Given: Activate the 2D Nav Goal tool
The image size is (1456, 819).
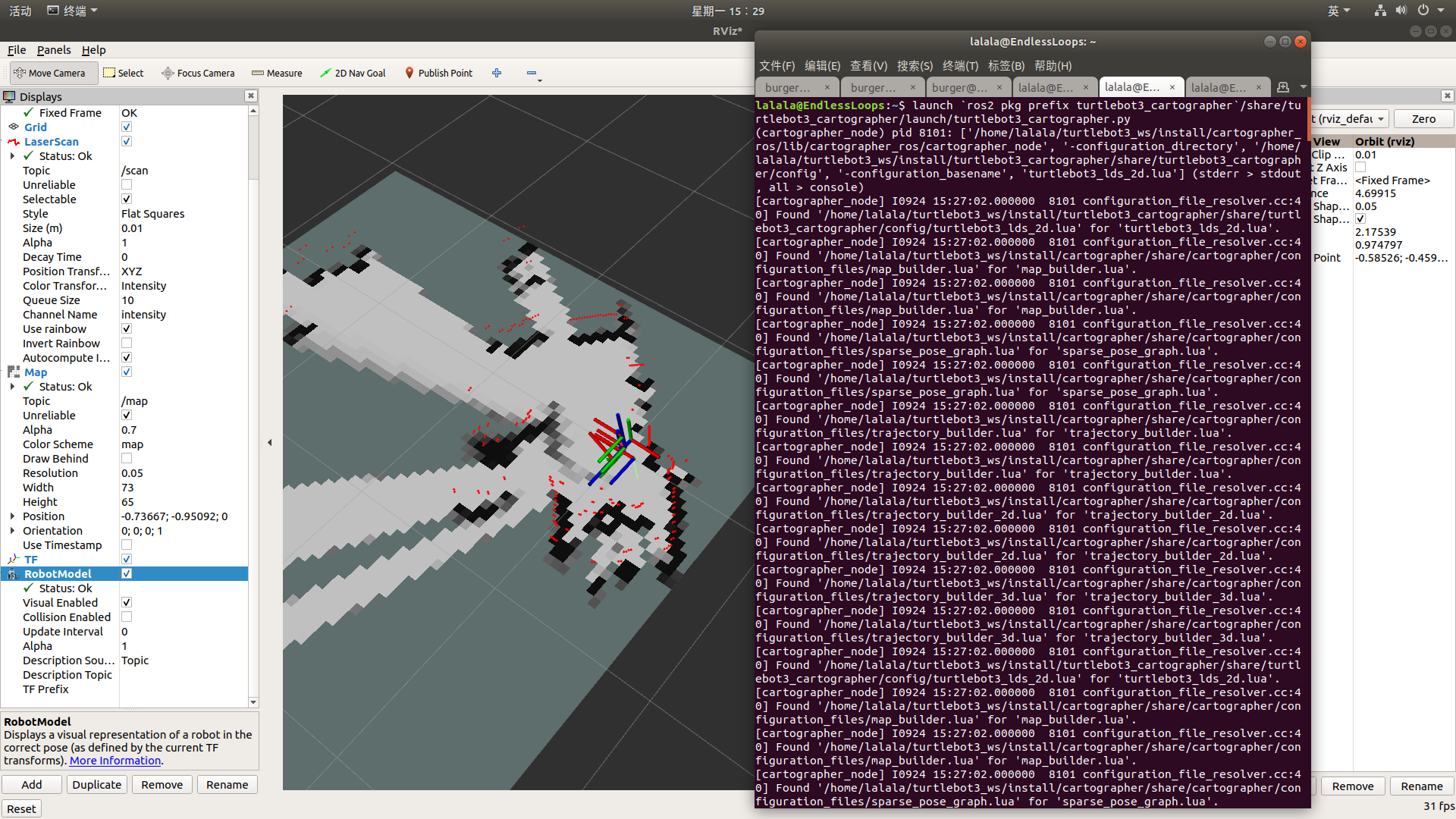Looking at the screenshot, I should pyautogui.click(x=353, y=74).
